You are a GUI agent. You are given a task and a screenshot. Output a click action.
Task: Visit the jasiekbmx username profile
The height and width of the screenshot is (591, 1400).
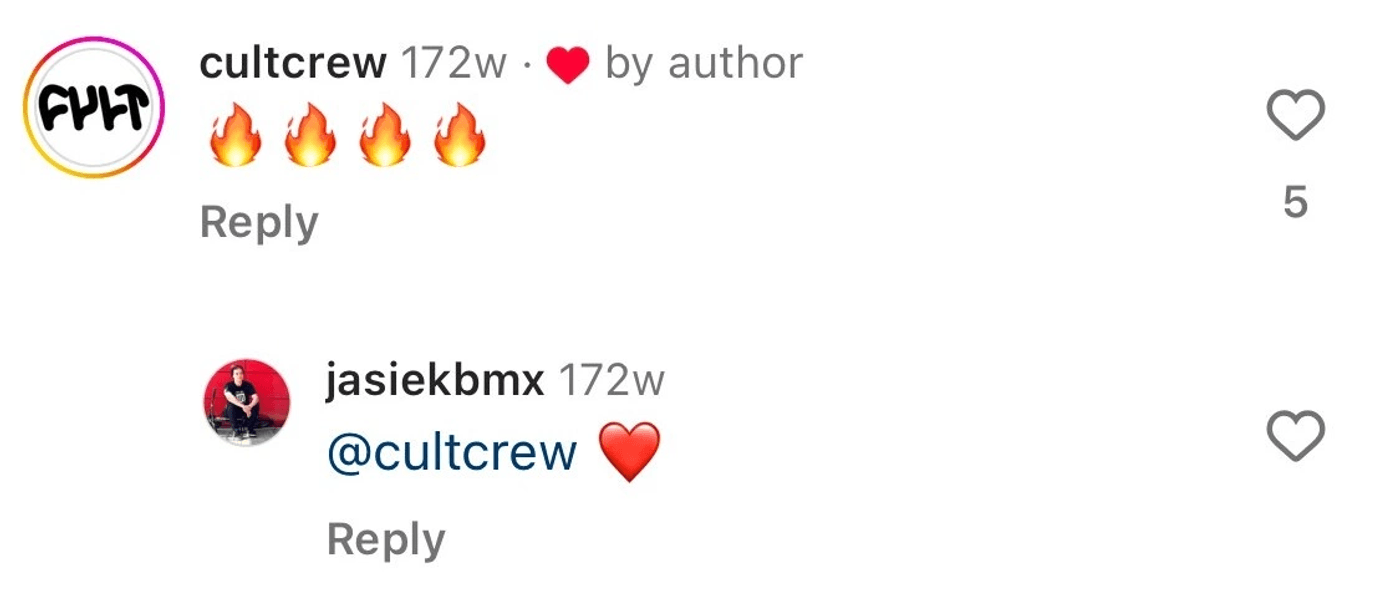click(434, 381)
